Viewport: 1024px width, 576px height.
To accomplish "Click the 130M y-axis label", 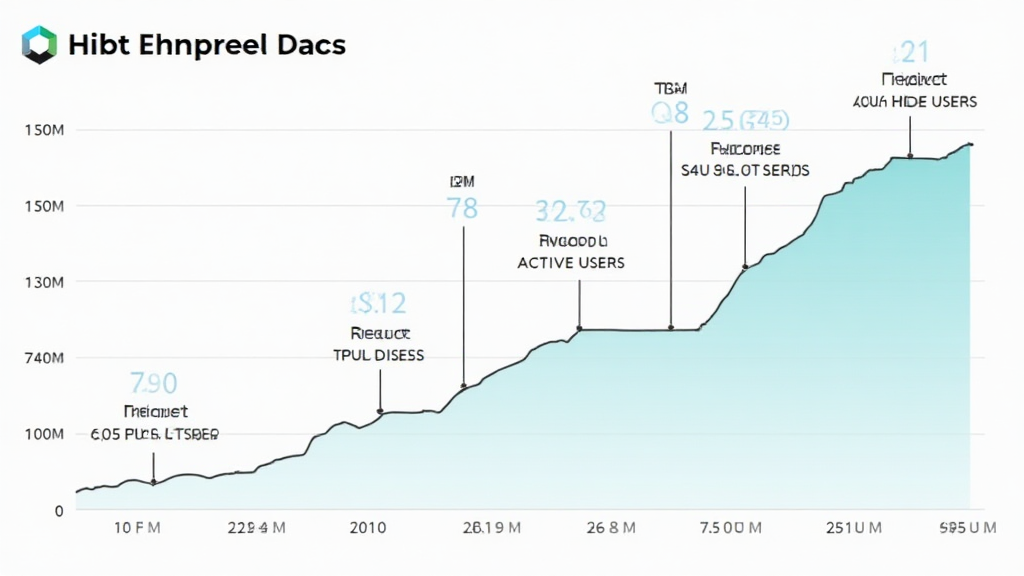I will [x=45, y=283].
